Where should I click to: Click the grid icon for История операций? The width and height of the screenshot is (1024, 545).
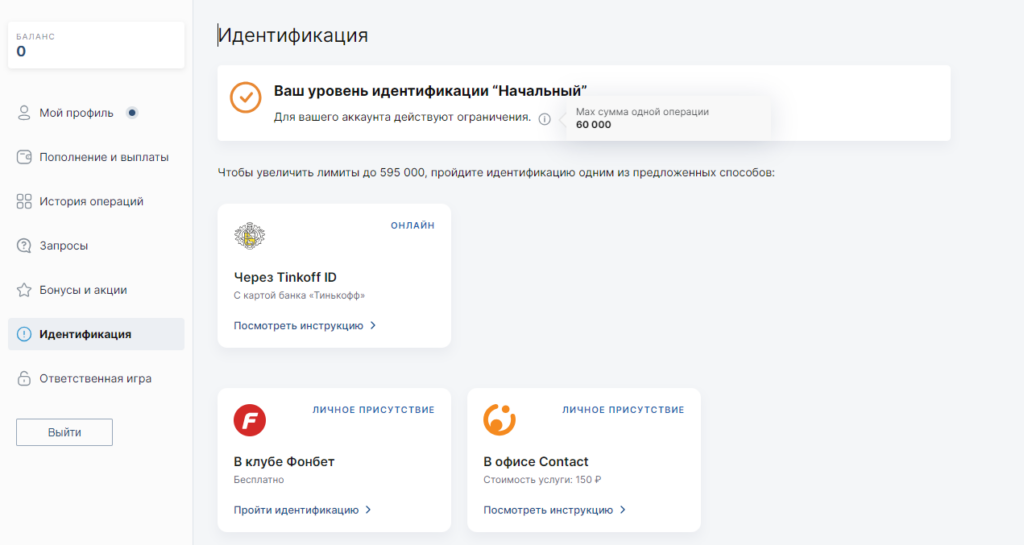[x=24, y=202]
